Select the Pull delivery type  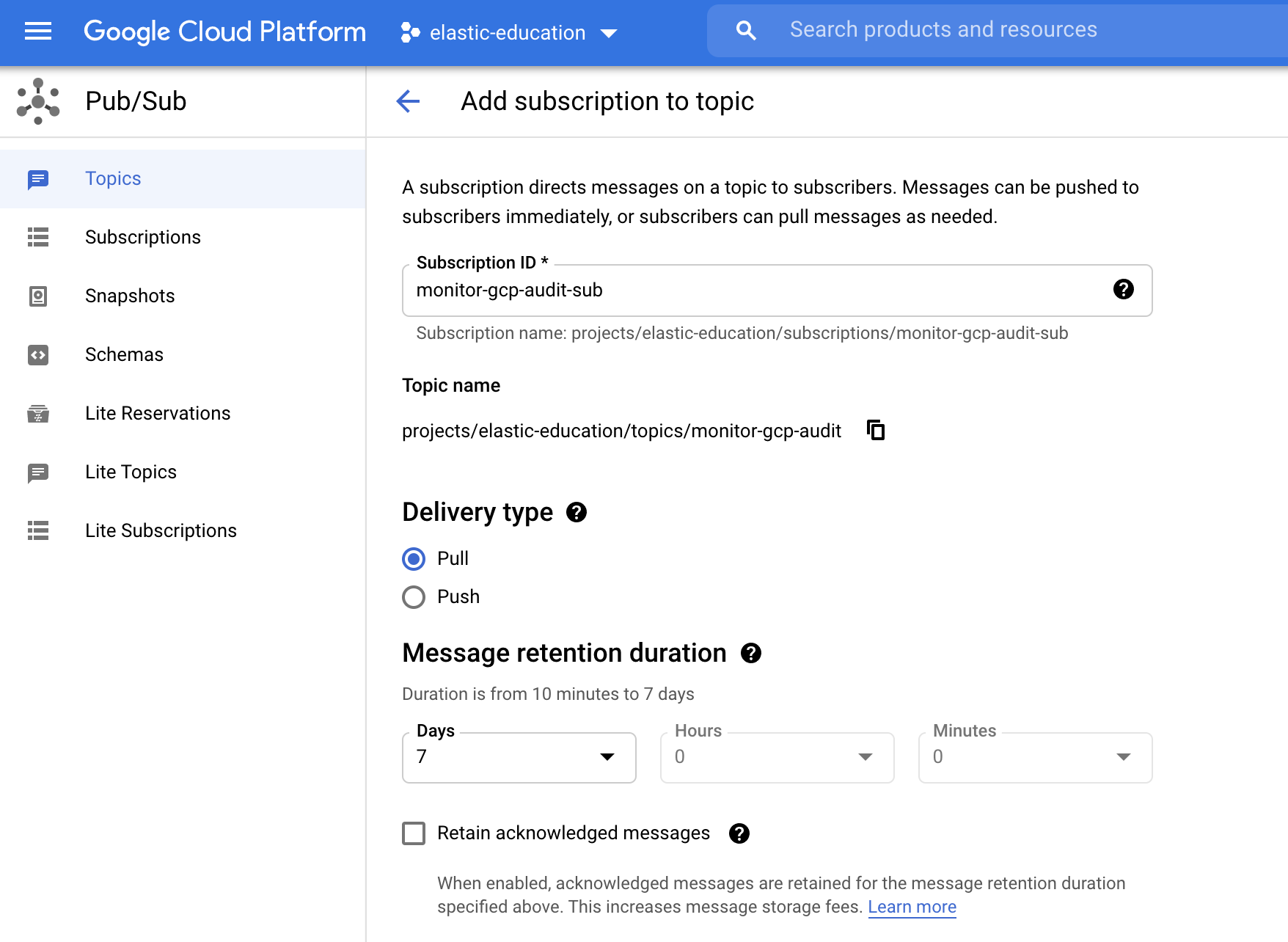[x=414, y=558]
